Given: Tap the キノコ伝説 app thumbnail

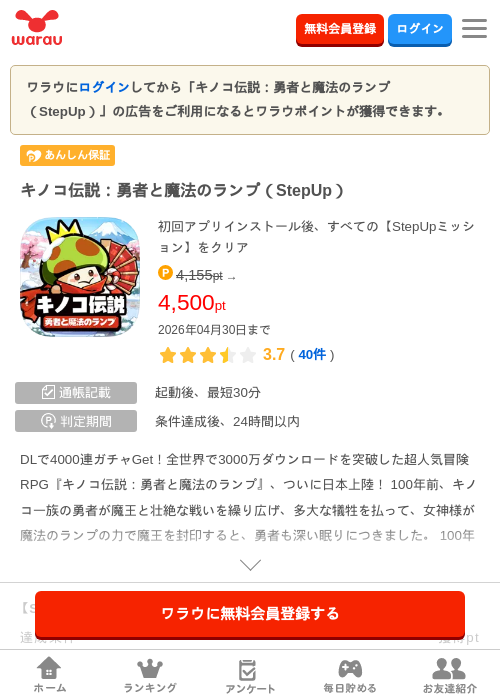Looking at the screenshot, I should [x=79, y=277].
